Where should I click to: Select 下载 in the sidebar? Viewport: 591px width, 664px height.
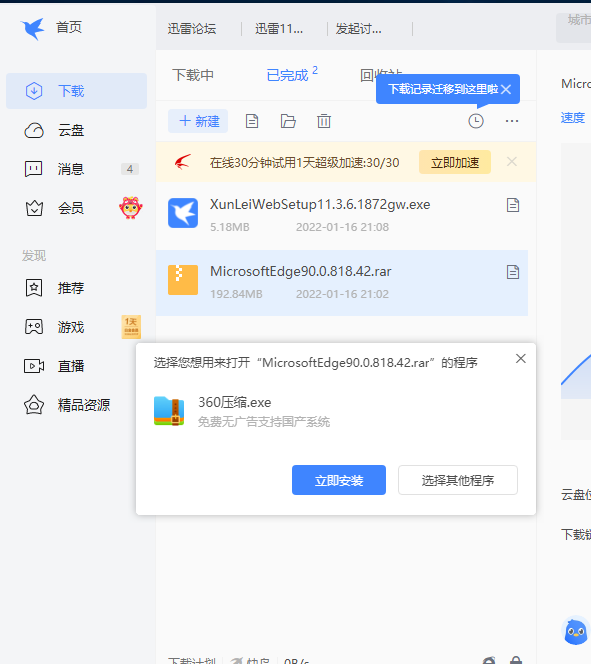click(x=76, y=91)
